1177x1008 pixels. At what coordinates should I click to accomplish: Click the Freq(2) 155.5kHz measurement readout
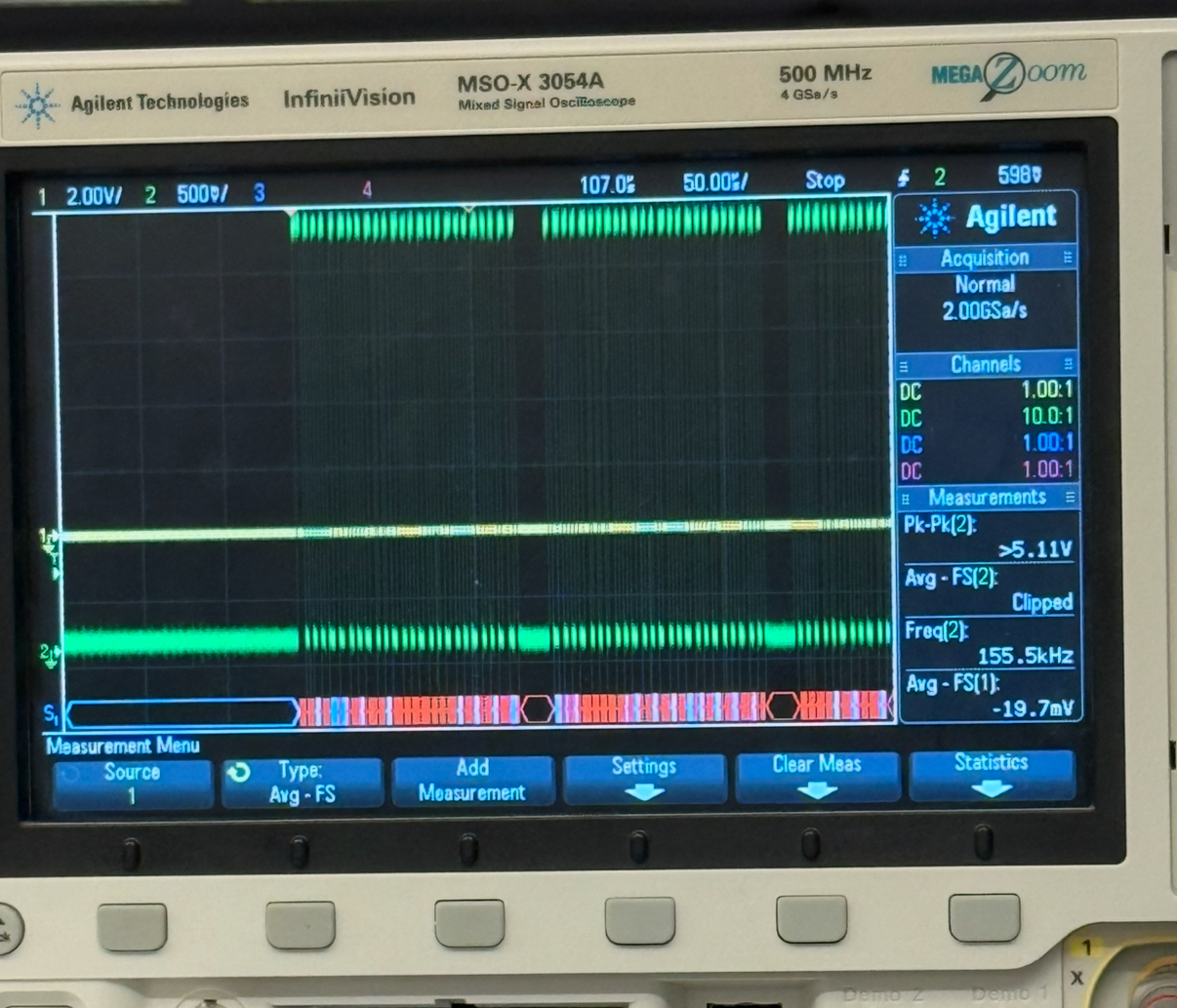[988, 643]
